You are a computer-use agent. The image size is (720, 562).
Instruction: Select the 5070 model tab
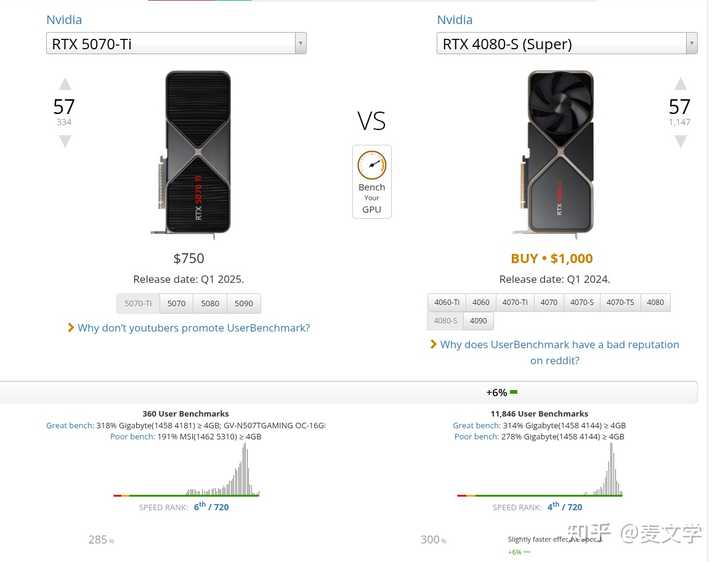click(x=176, y=303)
